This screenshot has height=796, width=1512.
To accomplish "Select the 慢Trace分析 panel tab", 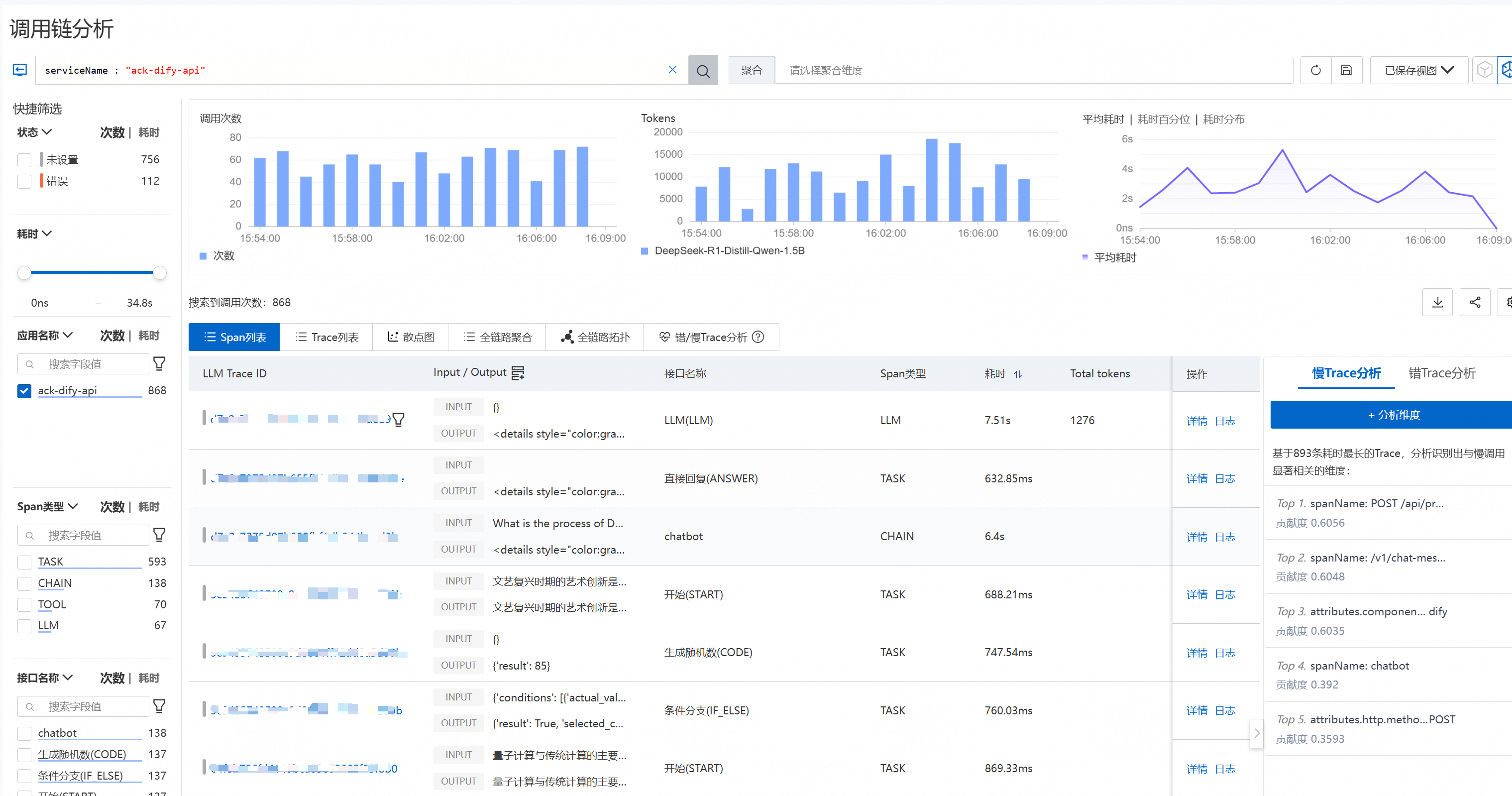I will click(x=1346, y=373).
